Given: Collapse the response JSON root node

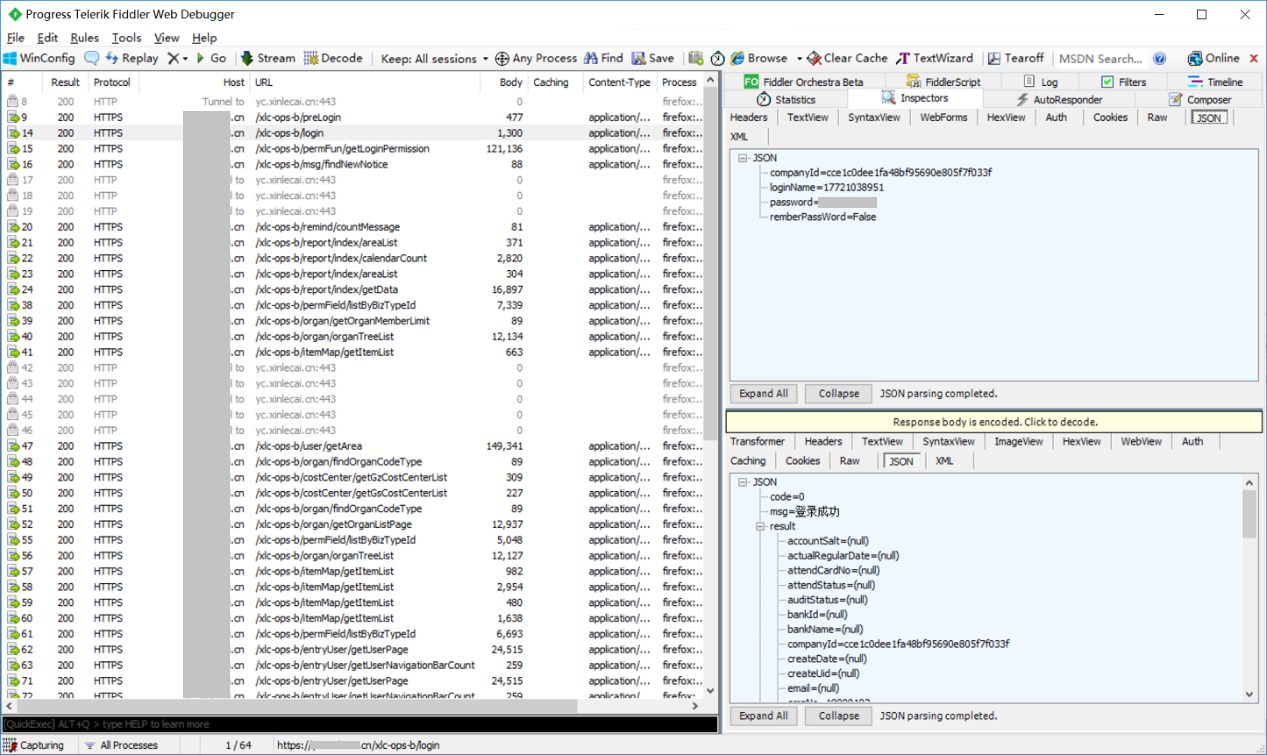Looking at the screenshot, I should (x=743, y=482).
